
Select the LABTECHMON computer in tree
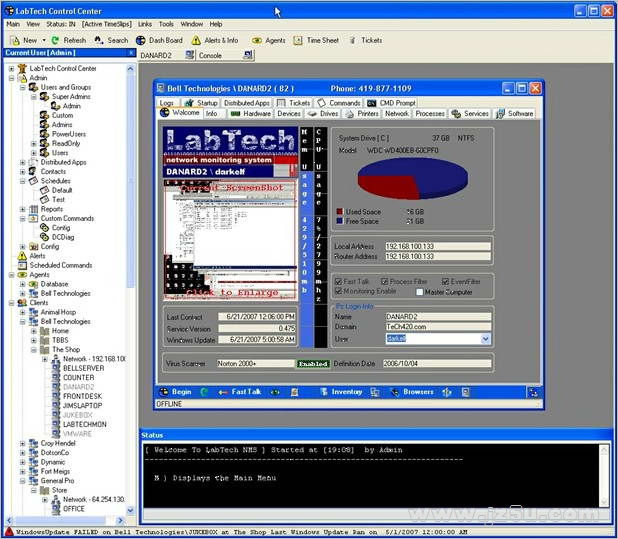coord(84,424)
